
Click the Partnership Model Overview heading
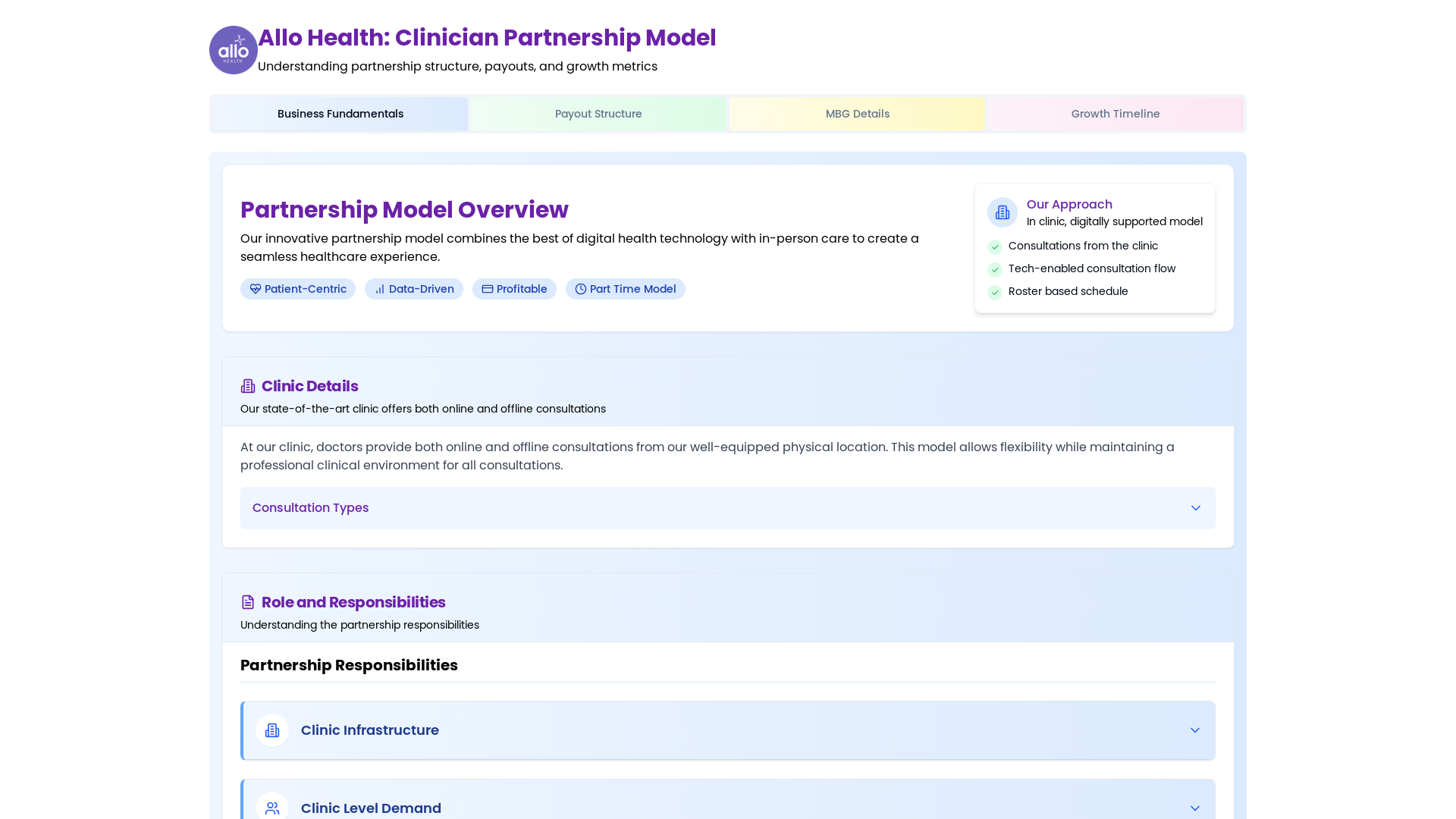click(x=404, y=209)
